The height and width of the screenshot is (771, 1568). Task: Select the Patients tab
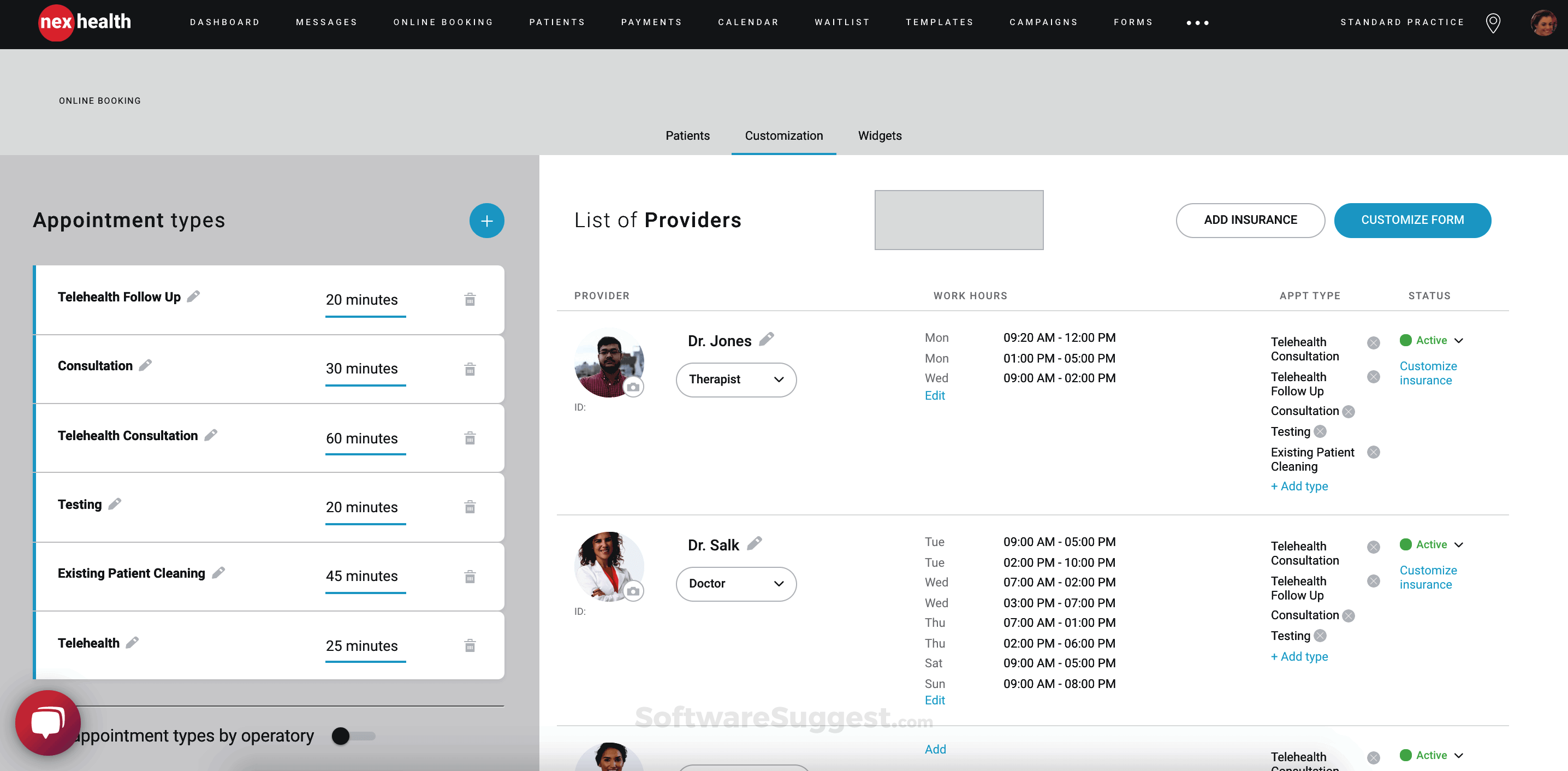(x=687, y=136)
